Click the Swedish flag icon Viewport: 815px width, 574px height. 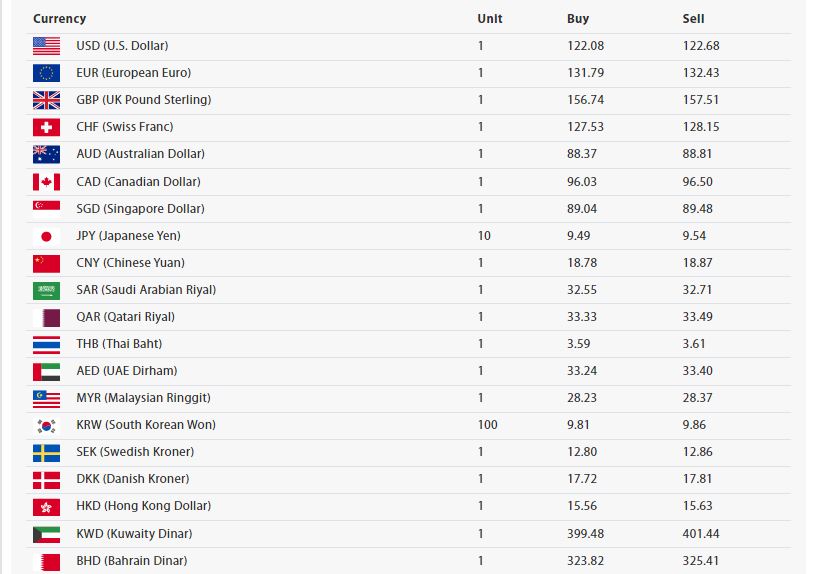pos(46,453)
